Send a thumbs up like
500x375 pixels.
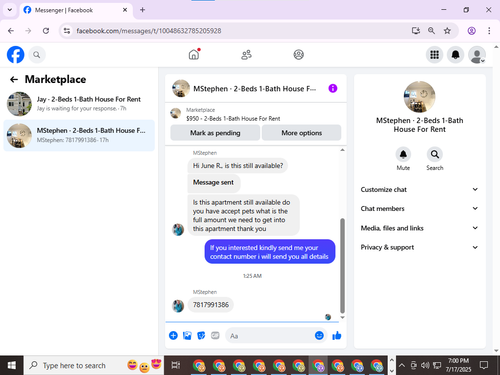tap(337, 335)
